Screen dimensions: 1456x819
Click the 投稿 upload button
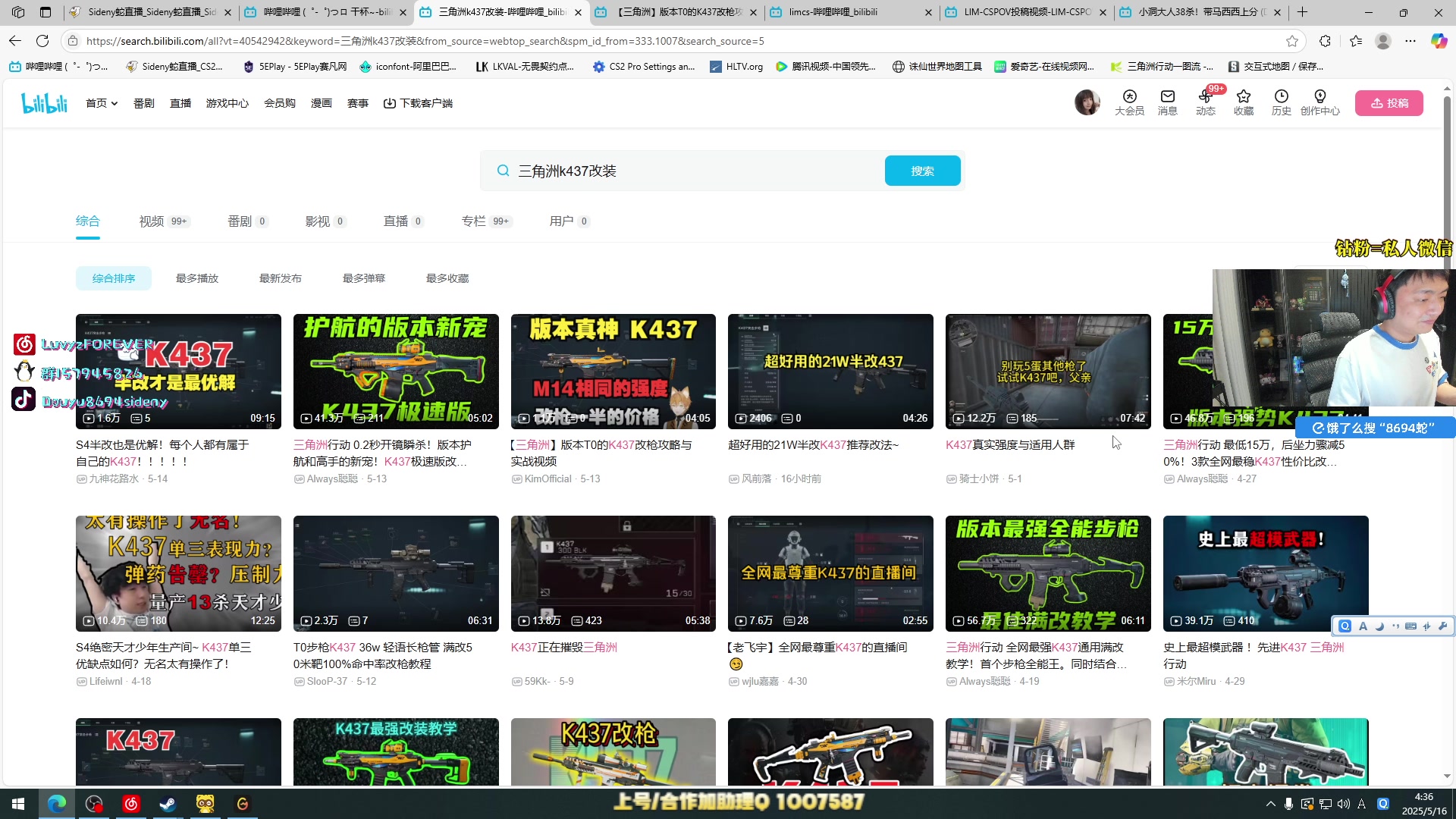pyautogui.click(x=1389, y=103)
